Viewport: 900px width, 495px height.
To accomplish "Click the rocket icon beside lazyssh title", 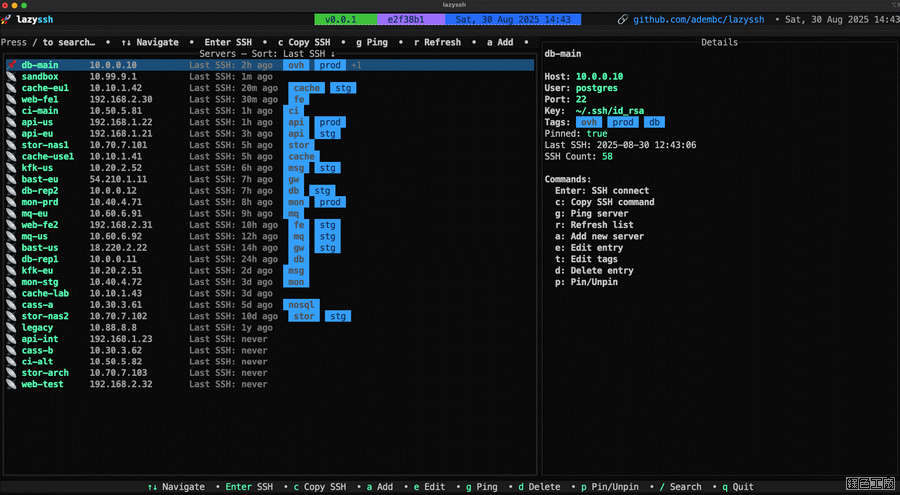I will tap(8, 19).
